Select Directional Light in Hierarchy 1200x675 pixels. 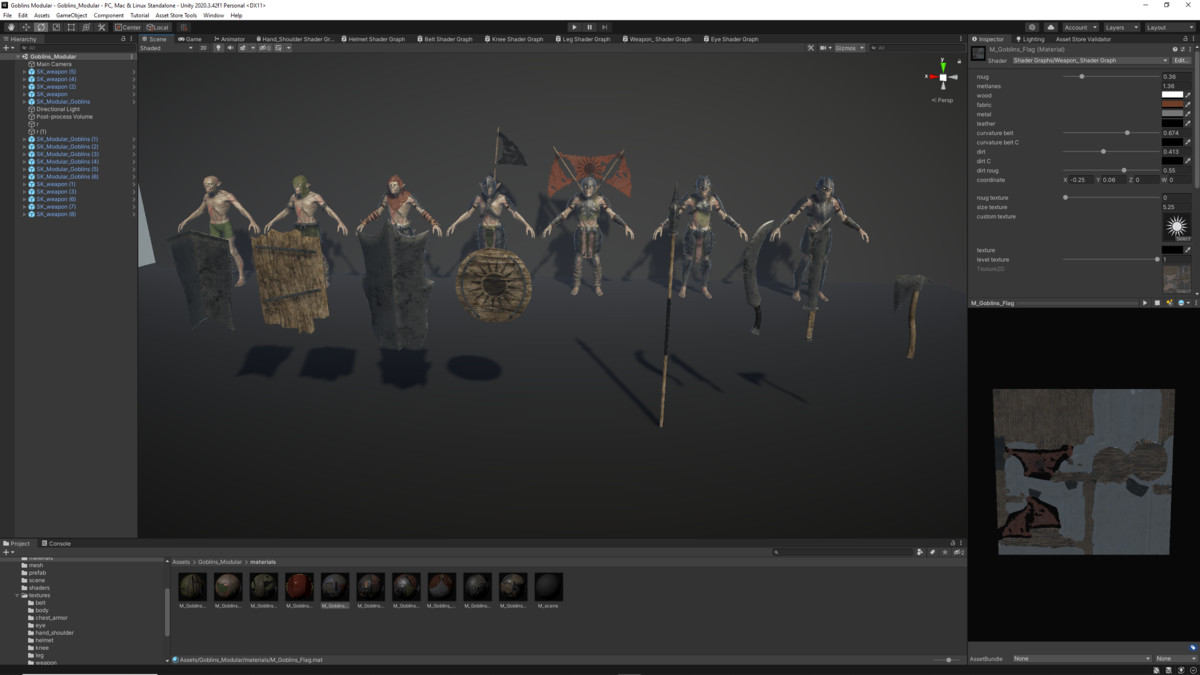coord(58,109)
